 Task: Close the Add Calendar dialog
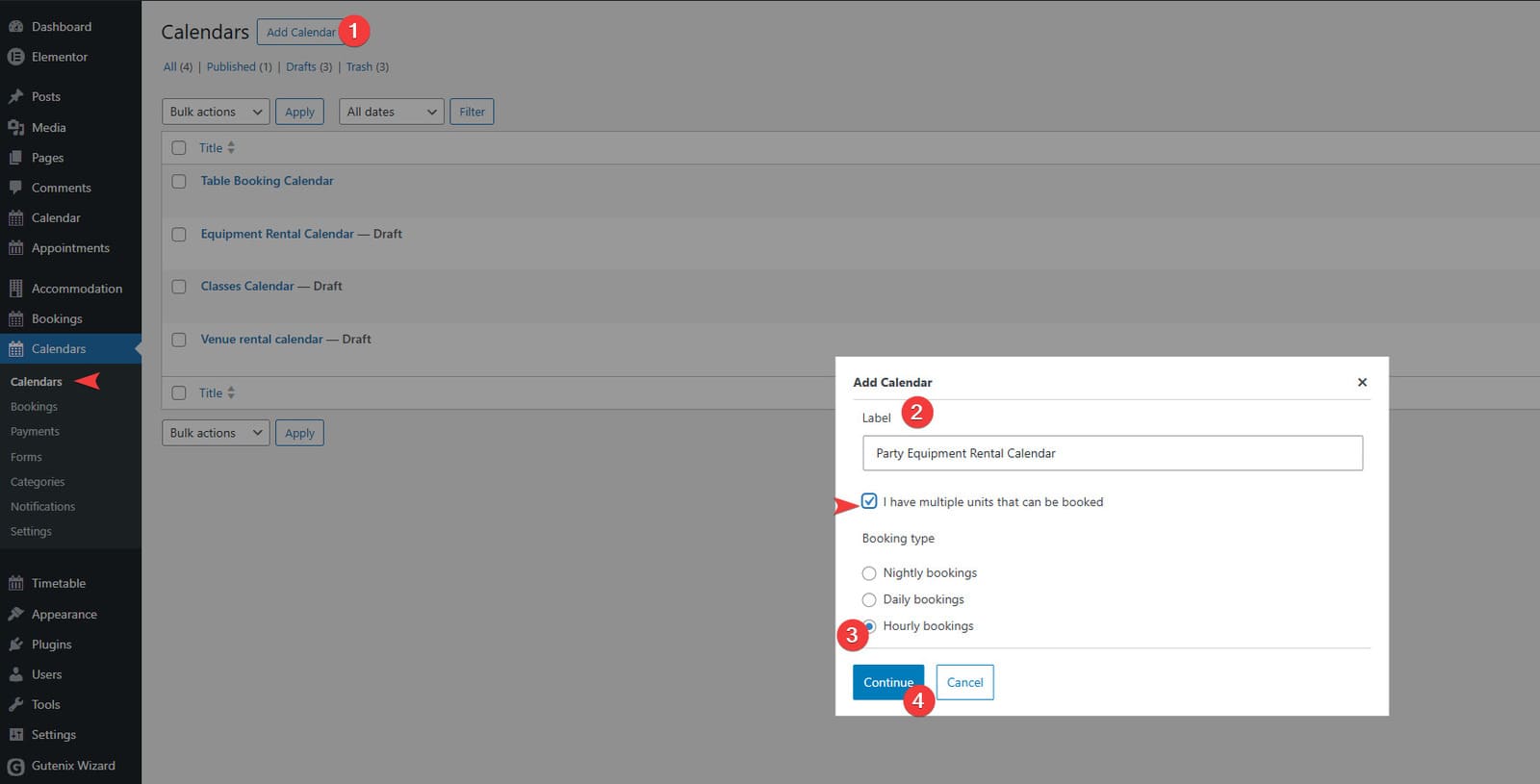pos(1362,382)
